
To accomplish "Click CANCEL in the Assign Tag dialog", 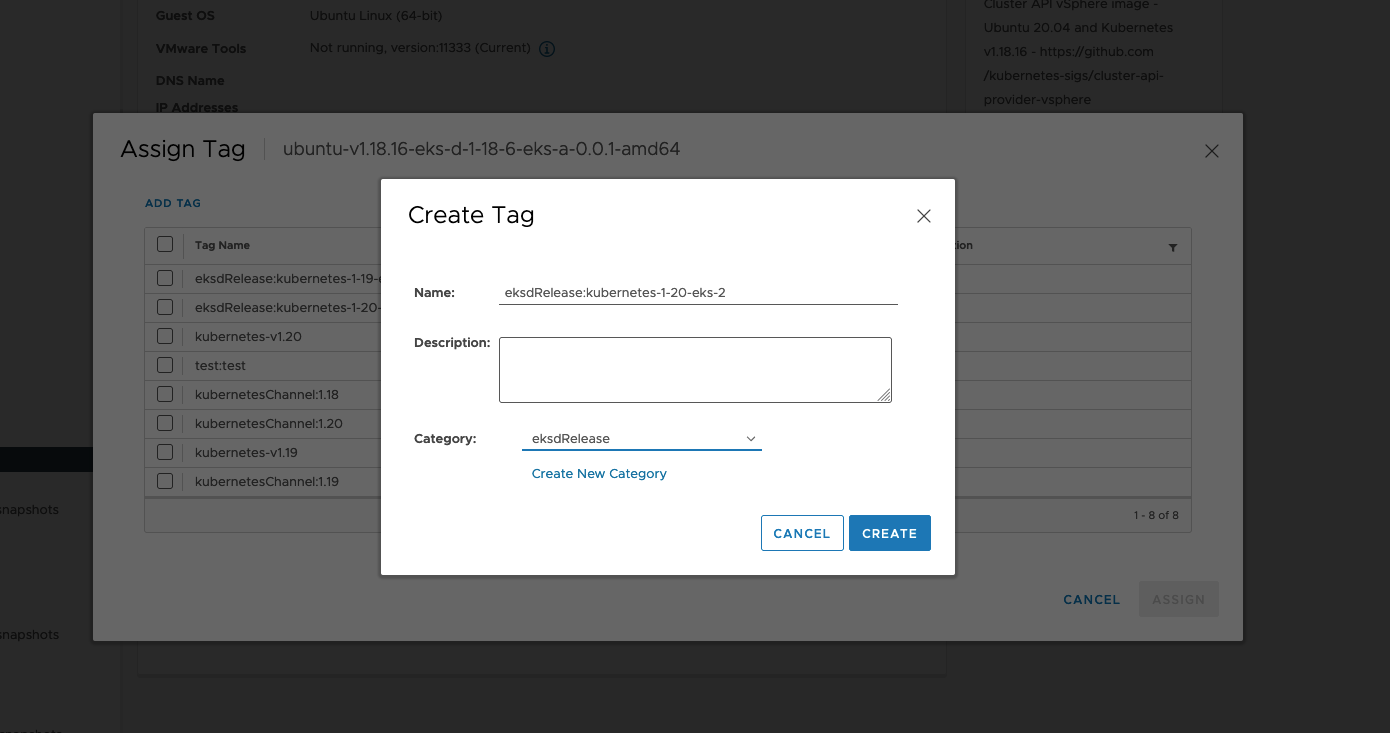I will (1091, 600).
